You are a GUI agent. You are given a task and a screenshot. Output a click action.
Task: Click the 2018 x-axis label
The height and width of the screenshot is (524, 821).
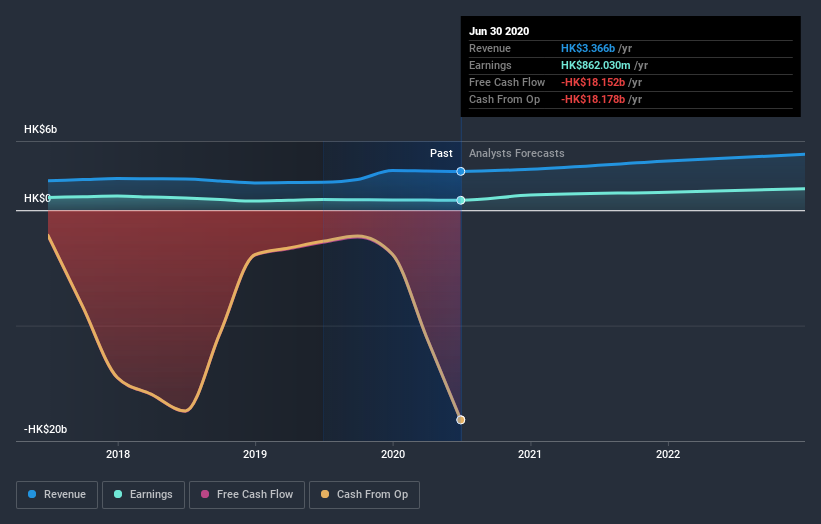click(x=118, y=454)
